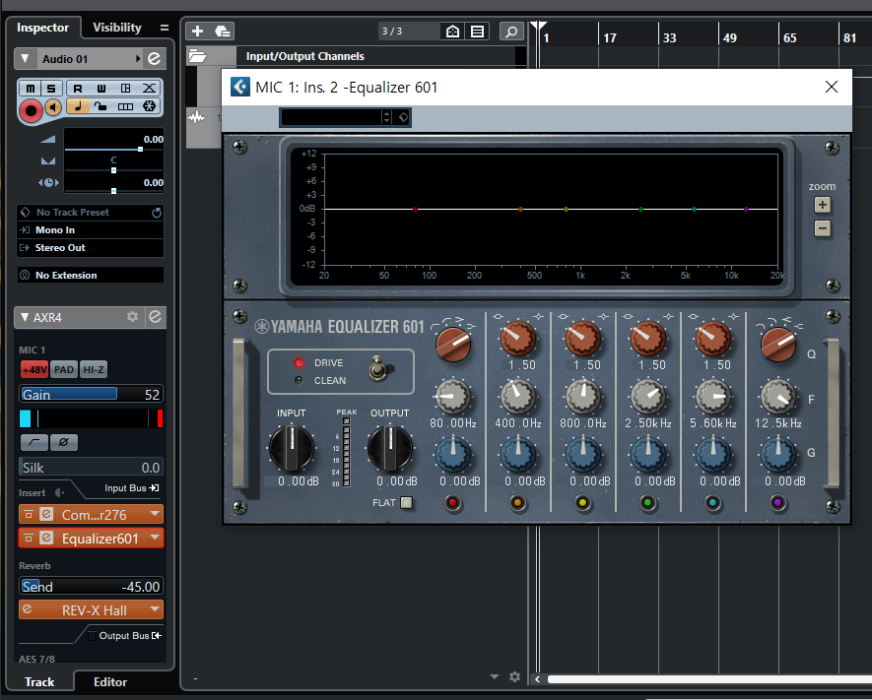This screenshot has width=872, height=700.
Task: Collapse the Audio 01 inspector section
Action: coord(25,58)
